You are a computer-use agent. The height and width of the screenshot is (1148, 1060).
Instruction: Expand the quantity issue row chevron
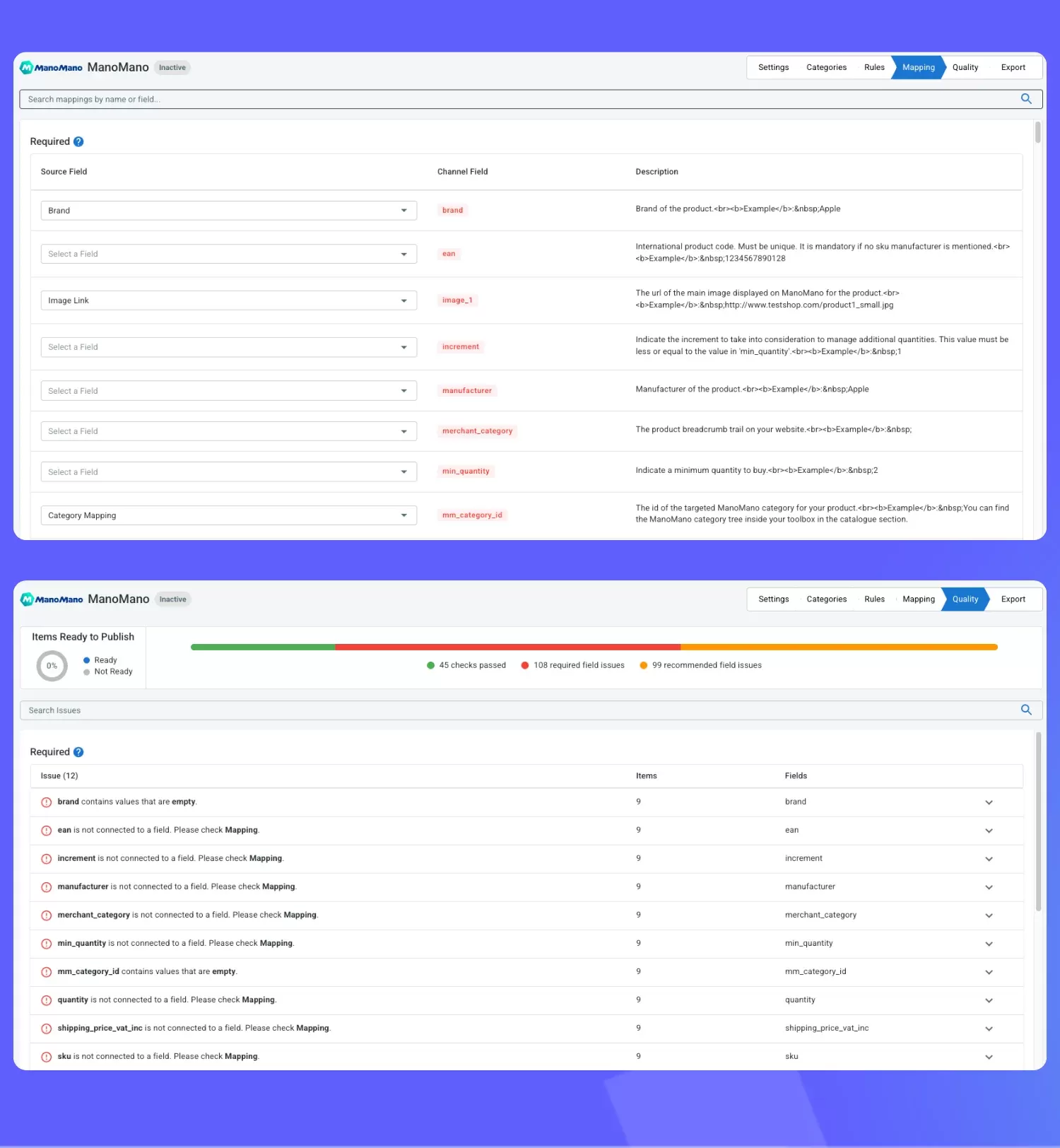[x=989, y=1000]
